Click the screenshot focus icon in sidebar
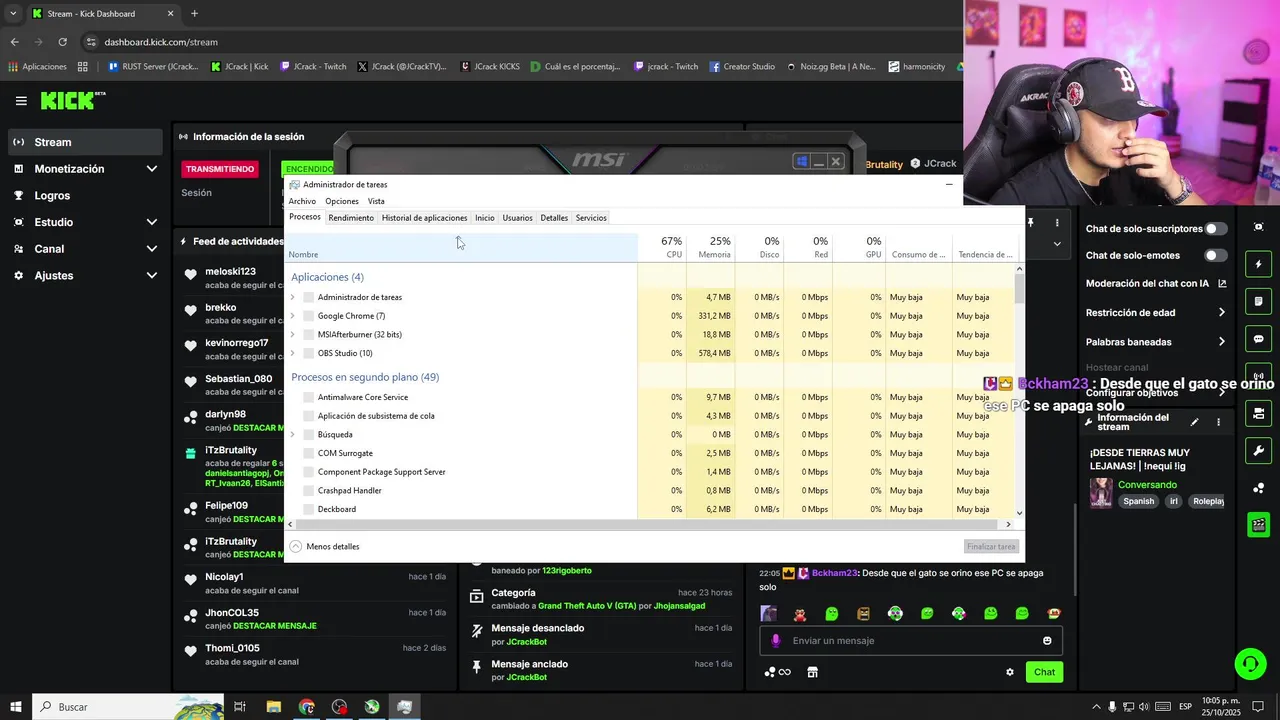1280x720 pixels. (x=1259, y=227)
